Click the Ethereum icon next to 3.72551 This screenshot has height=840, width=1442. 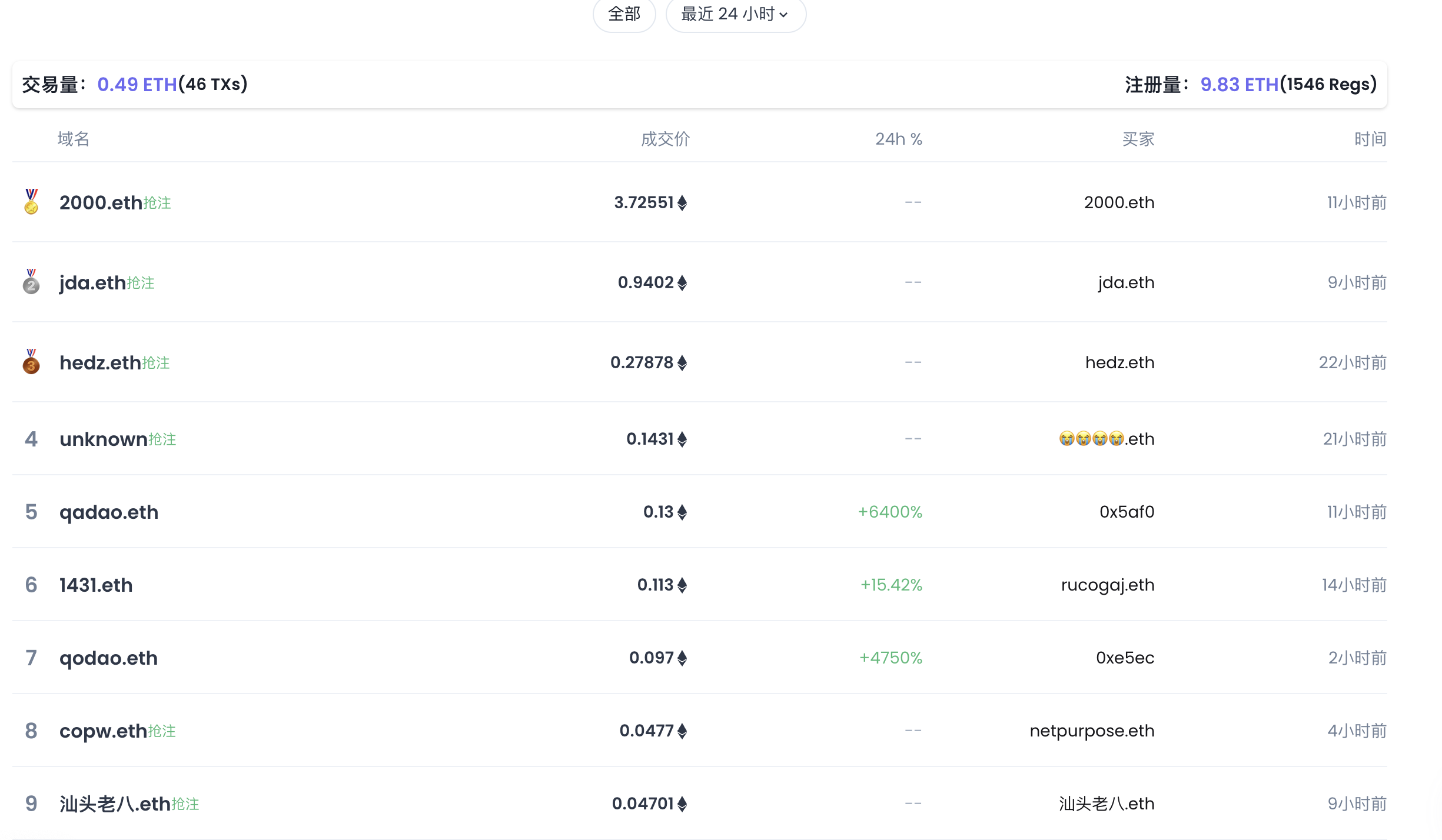[x=682, y=203]
